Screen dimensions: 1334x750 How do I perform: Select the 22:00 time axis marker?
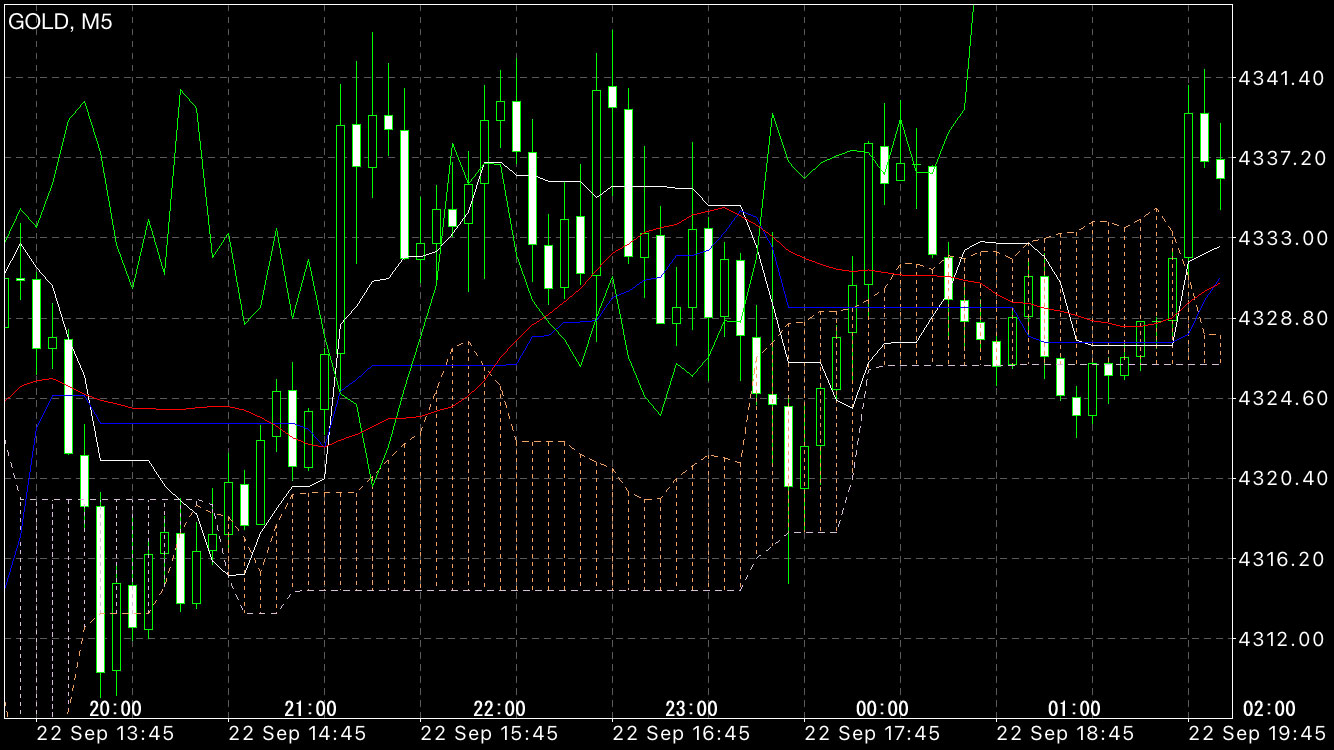pos(499,709)
